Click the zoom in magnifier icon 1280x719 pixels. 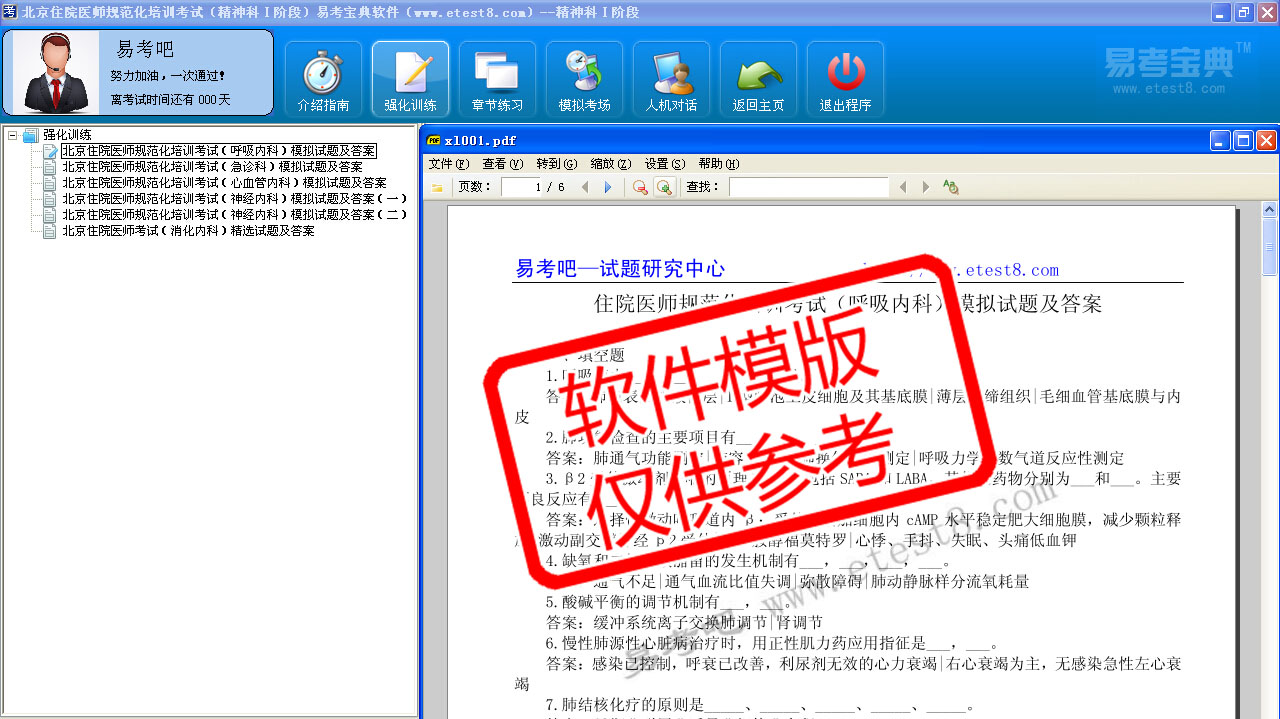point(664,187)
